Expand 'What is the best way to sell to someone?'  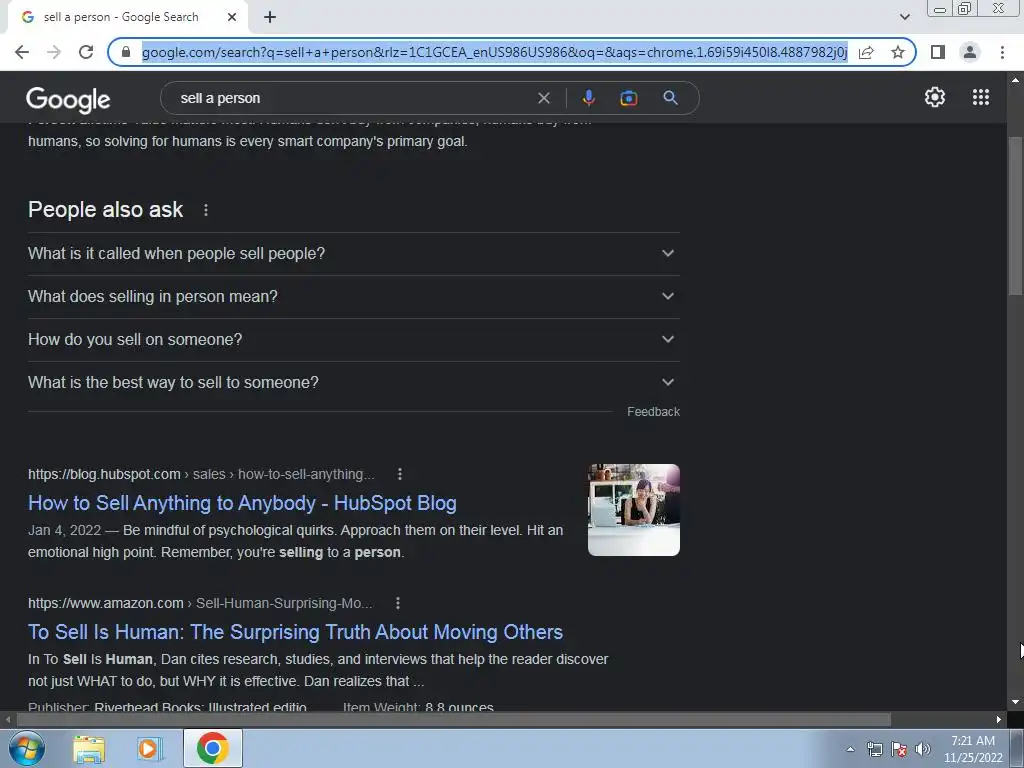(353, 383)
